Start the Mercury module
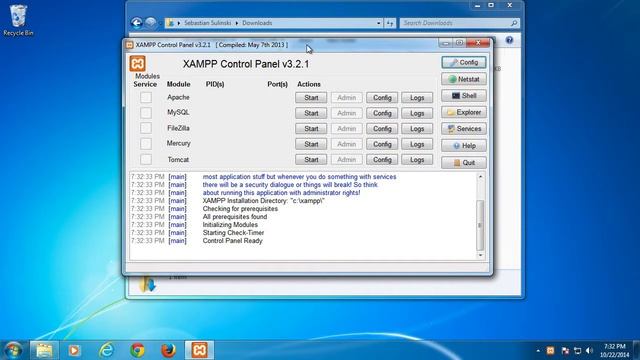This screenshot has width=640, height=360. [x=311, y=144]
